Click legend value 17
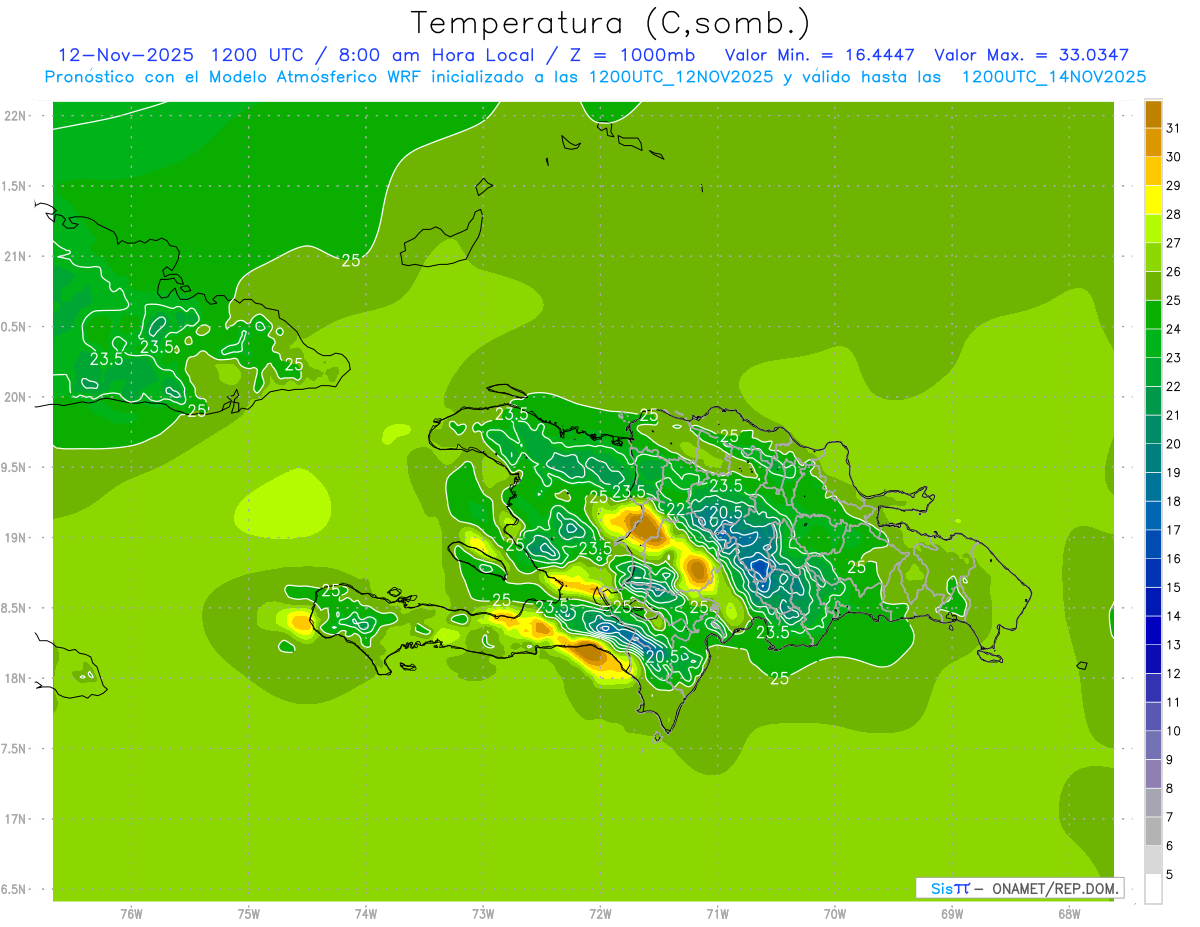The width and height of the screenshot is (1200, 927). click(x=1173, y=530)
